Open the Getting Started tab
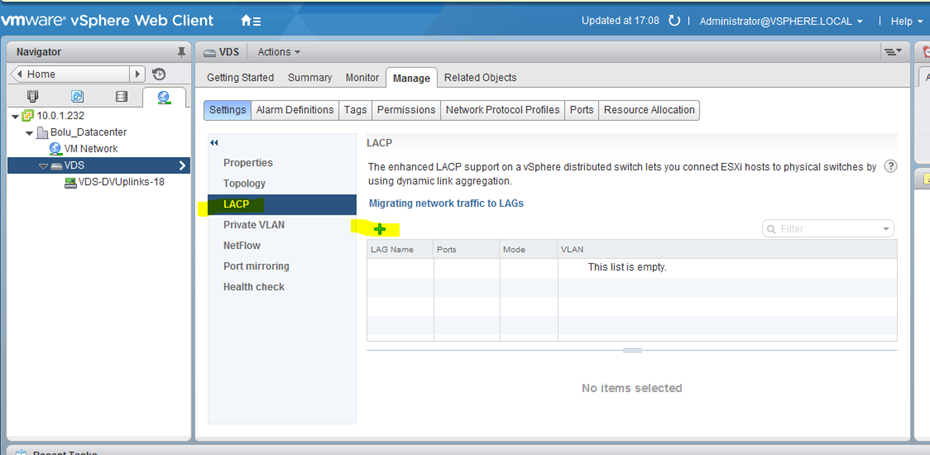 tap(240, 78)
